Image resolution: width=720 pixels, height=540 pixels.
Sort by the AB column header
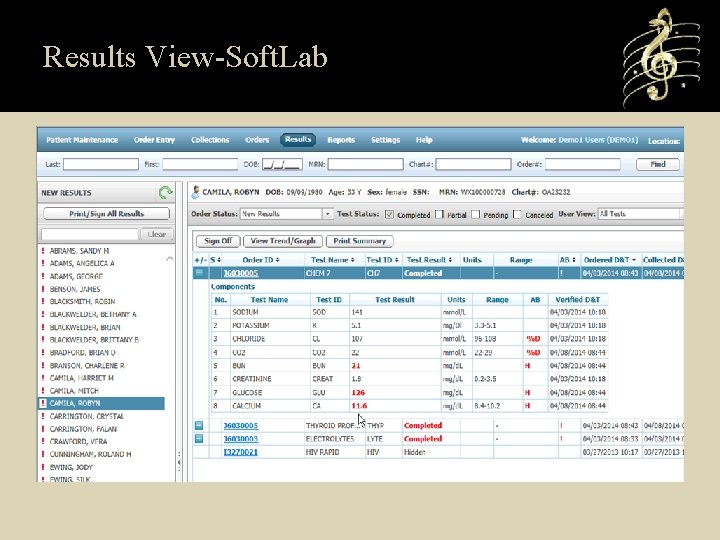click(x=568, y=260)
